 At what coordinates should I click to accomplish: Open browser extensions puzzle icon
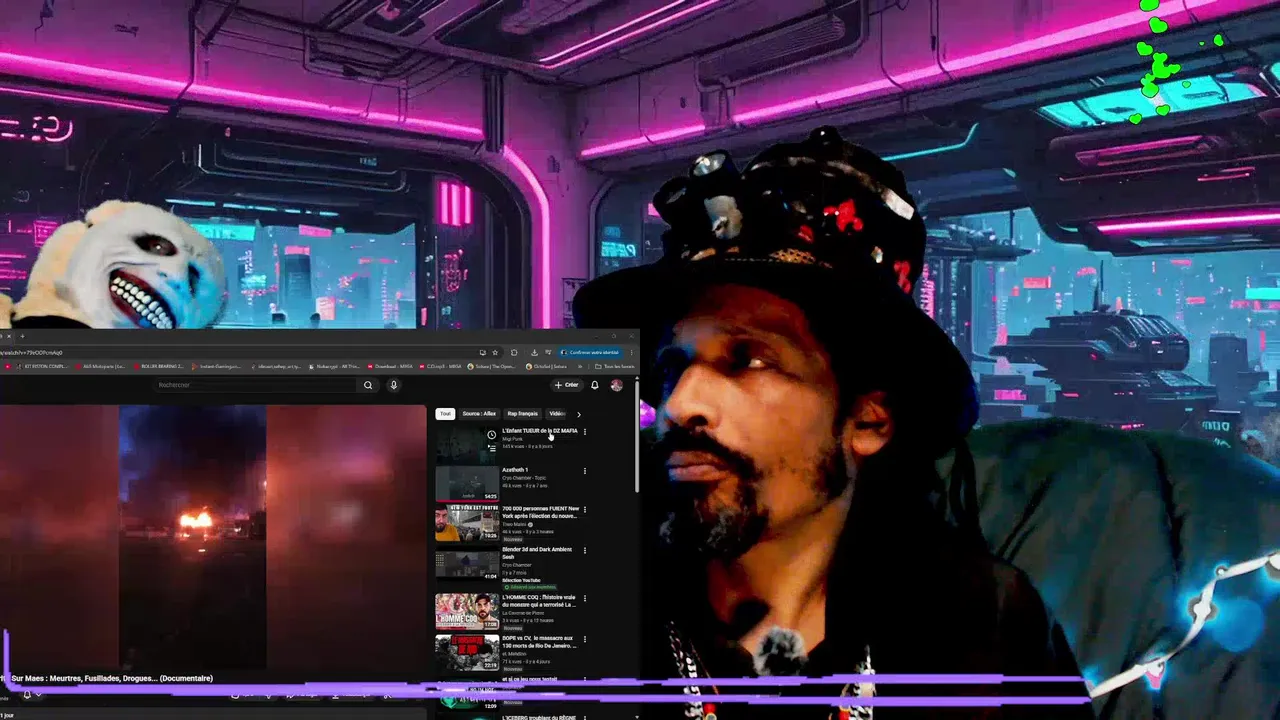tap(514, 352)
